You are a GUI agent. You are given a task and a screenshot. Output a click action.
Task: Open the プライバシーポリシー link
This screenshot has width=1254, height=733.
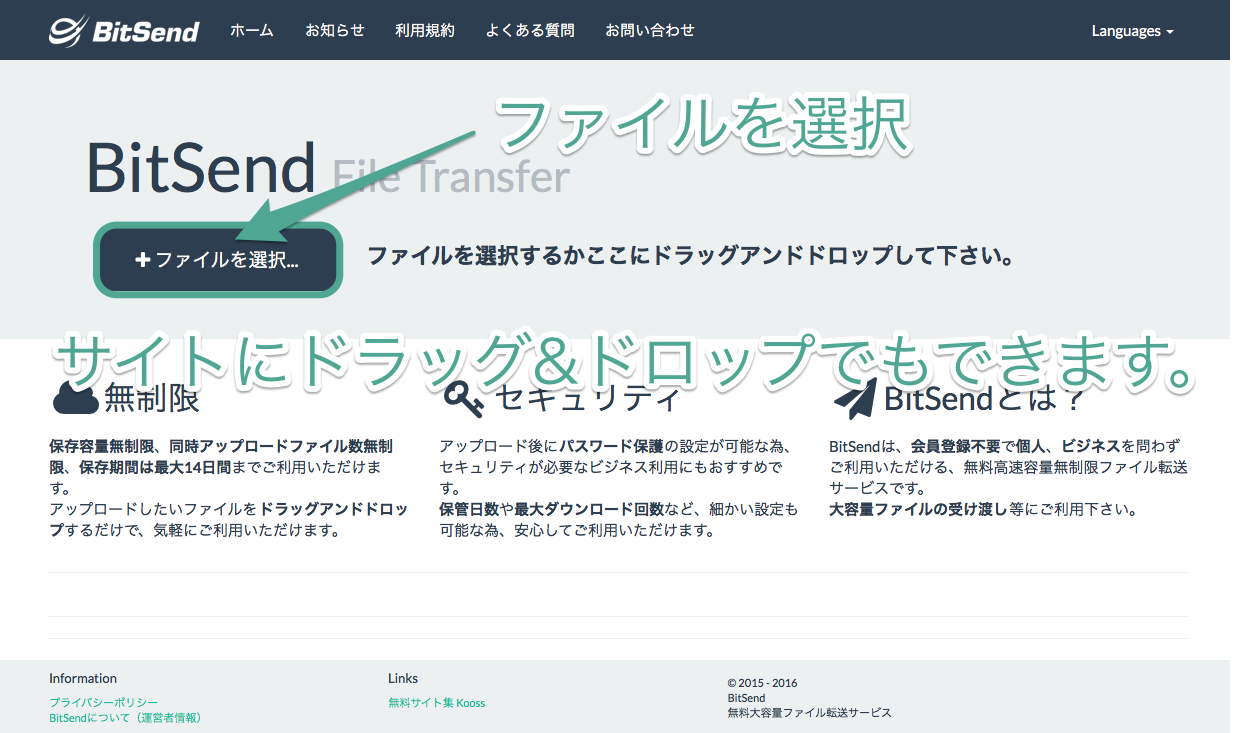tap(103, 703)
